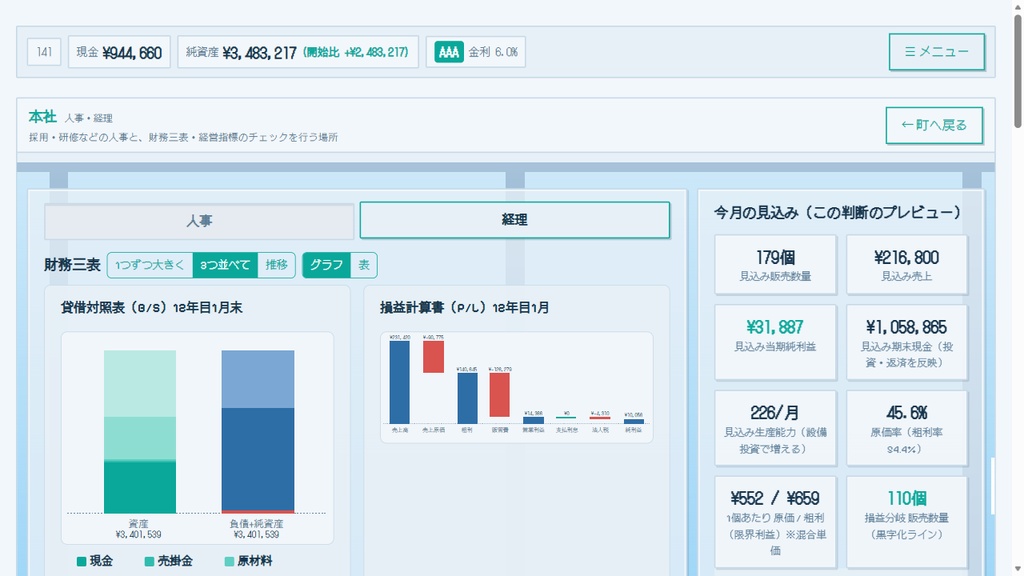
Task: Click the 営業利益 bar in P/L chart
Action: pos(534,421)
